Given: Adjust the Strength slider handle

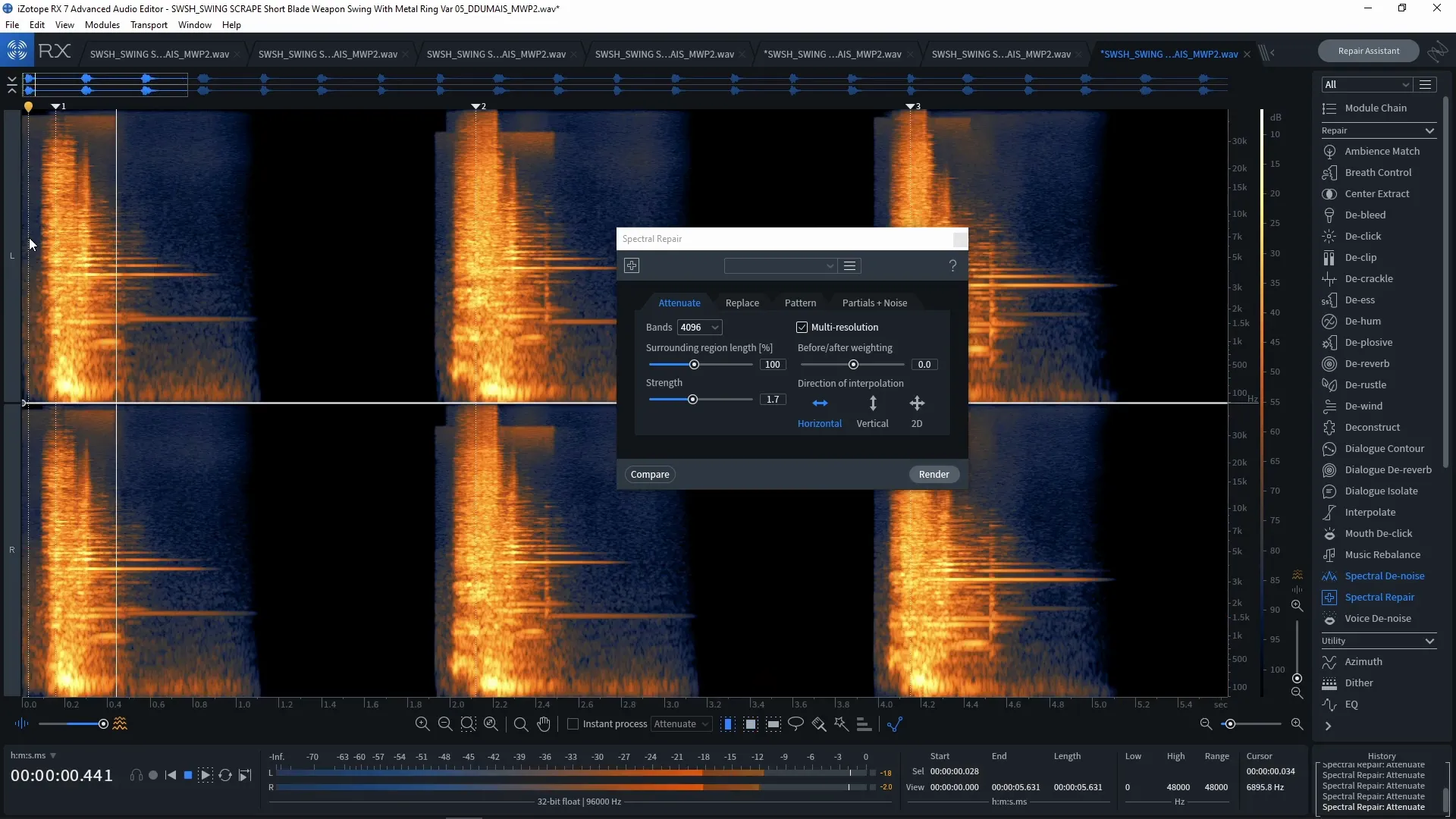Looking at the screenshot, I should 694,399.
